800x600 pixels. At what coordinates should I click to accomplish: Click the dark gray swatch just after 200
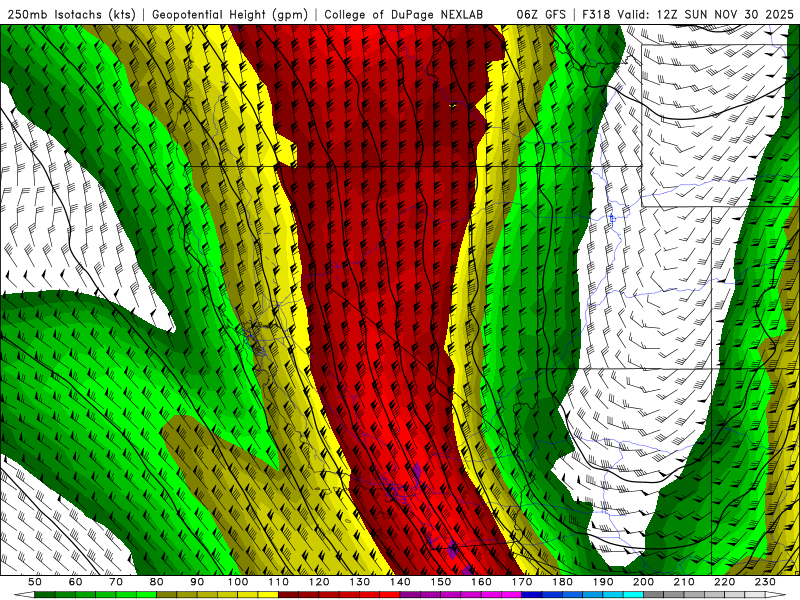coord(654,594)
